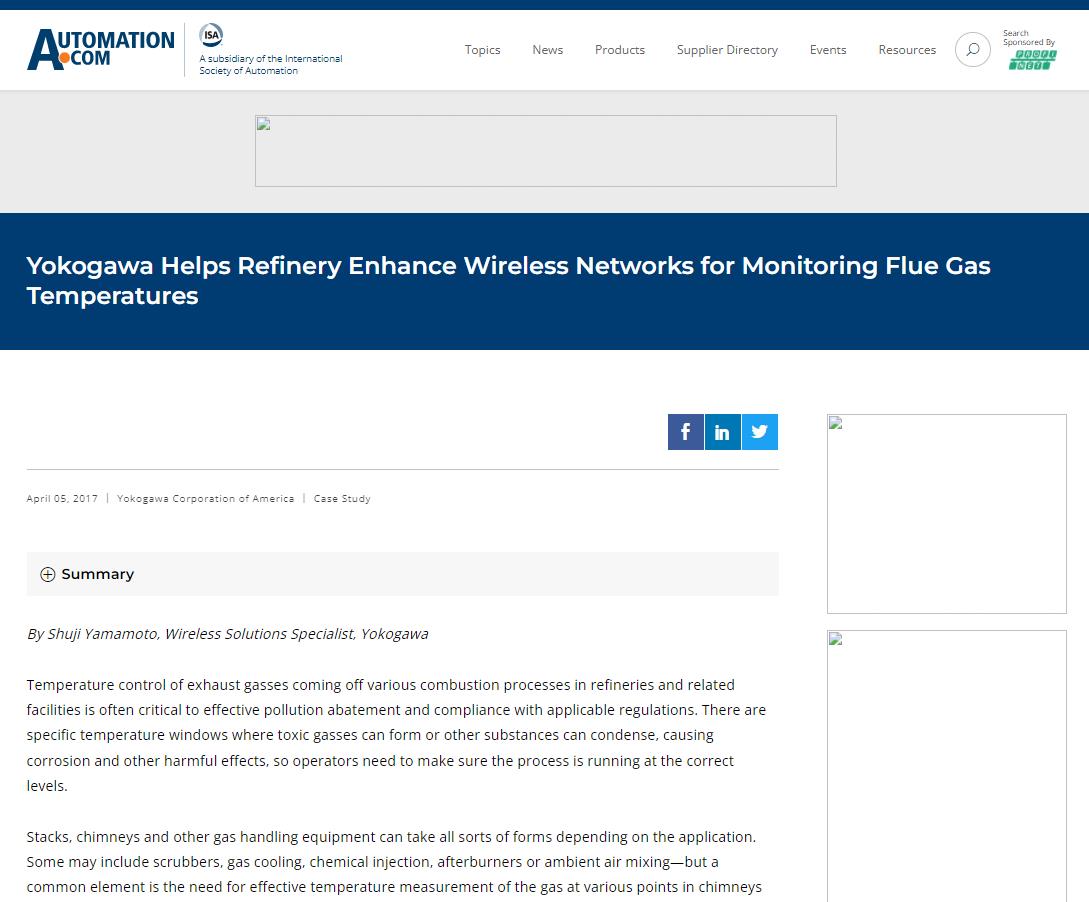Viewport: 1089px width, 902px height.
Task: Click the PROFINET sponsor logo
Action: click(1032, 60)
